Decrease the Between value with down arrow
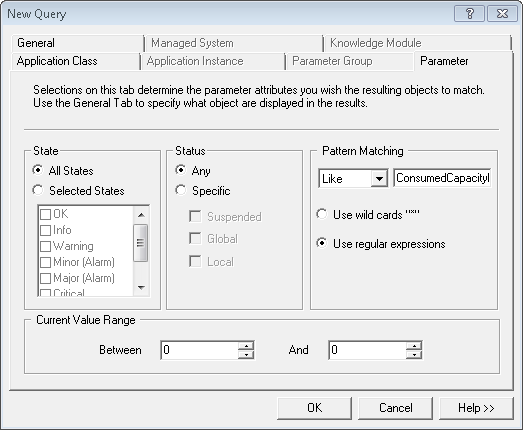The width and height of the screenshot is (523, 430). click(x=246, y=354)
